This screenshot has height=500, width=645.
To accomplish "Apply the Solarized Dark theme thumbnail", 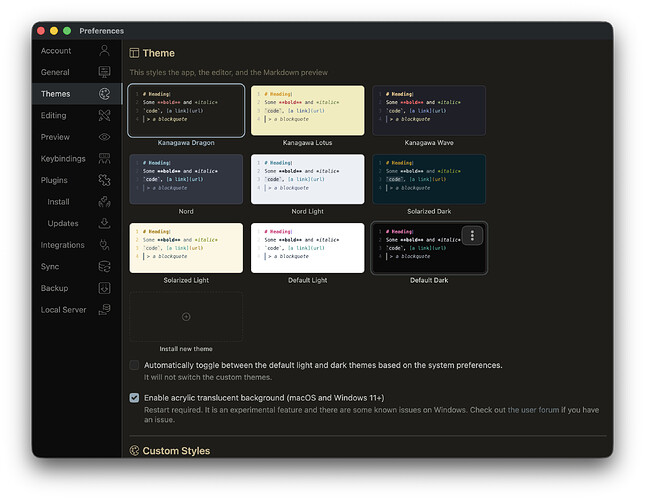I will 429,179.
